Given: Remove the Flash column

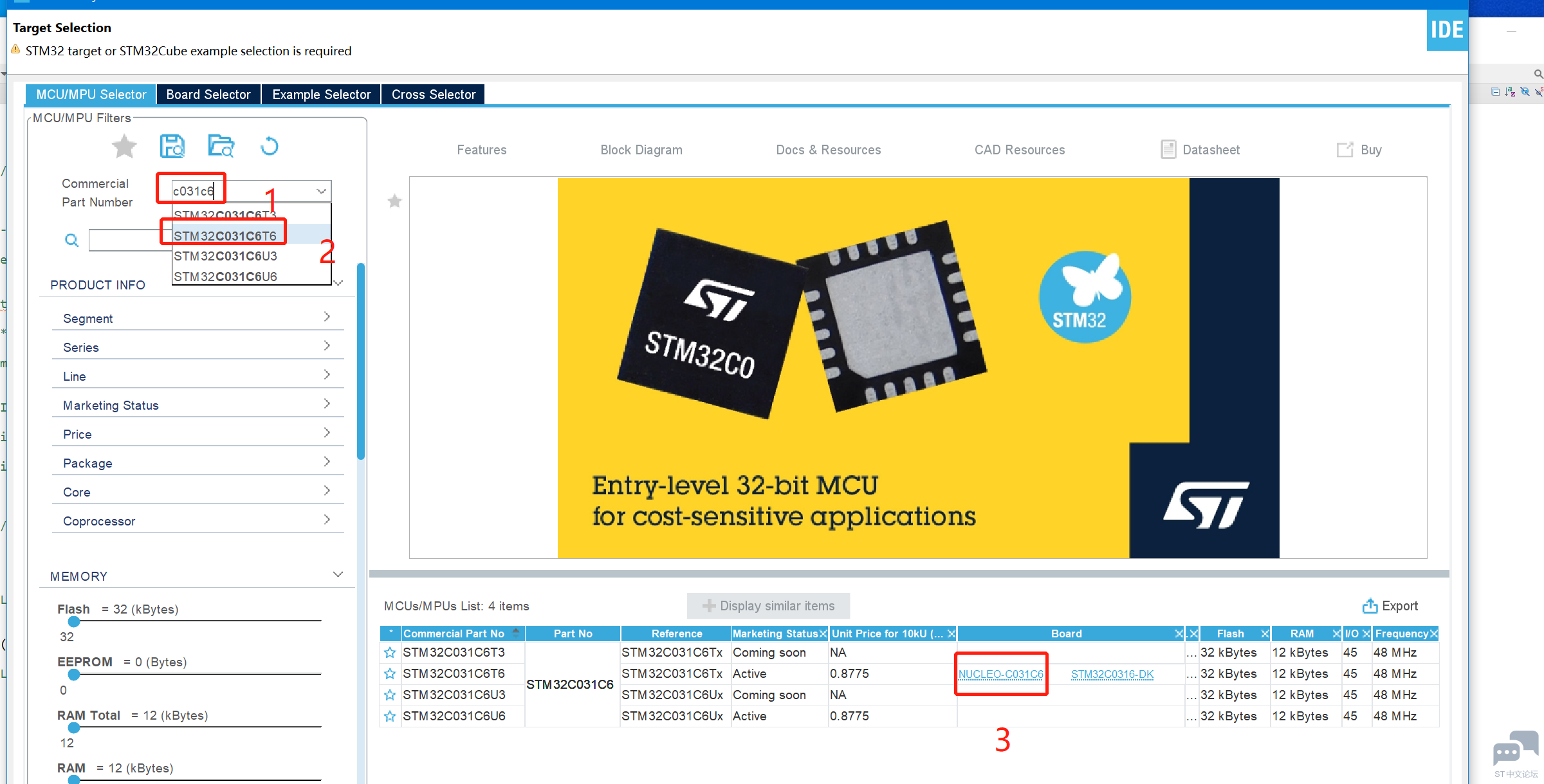Looking at the screenshot, I should (1265, 634).
